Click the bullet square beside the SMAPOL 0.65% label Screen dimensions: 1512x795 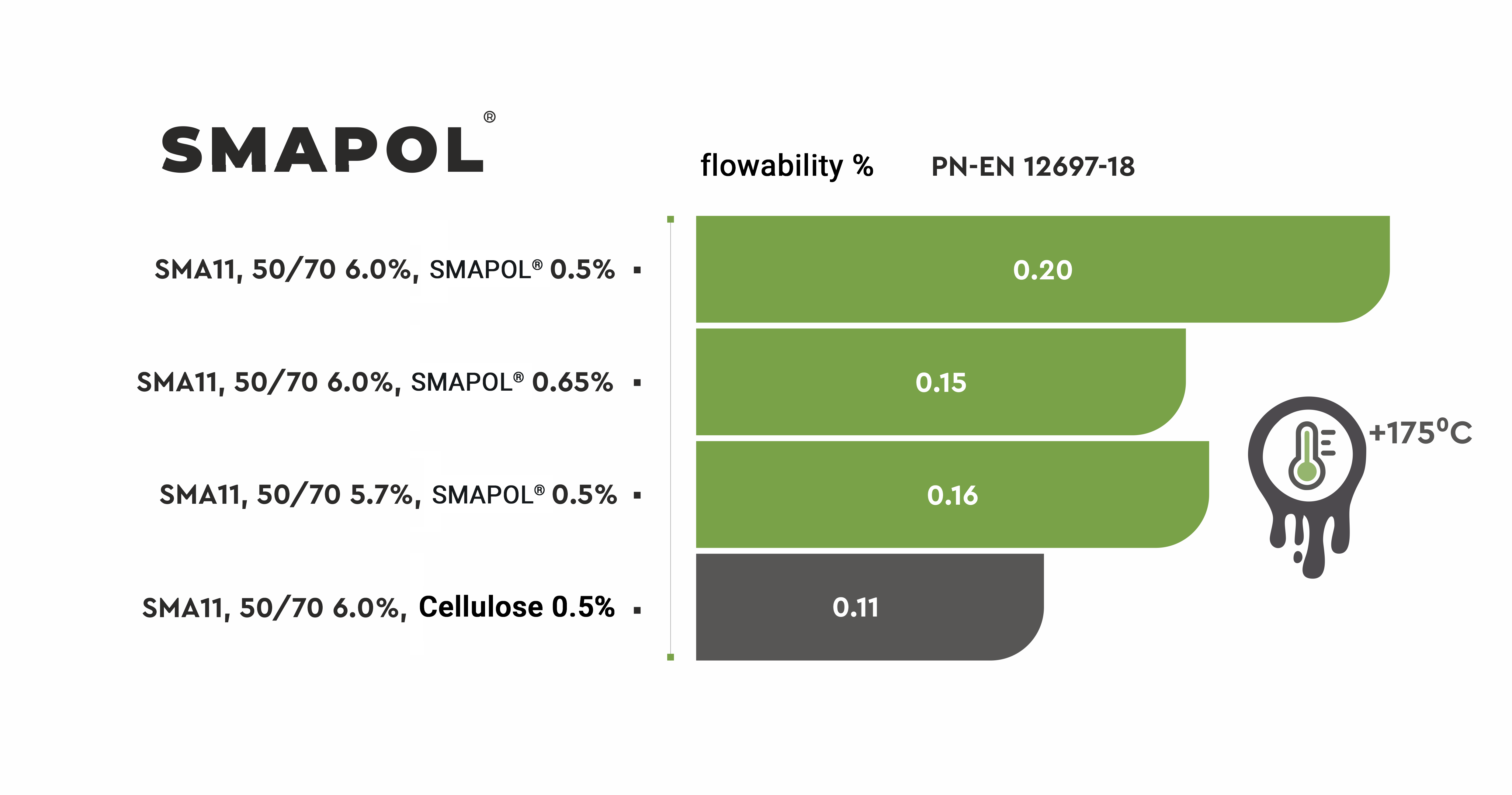[x=637, y=383]
